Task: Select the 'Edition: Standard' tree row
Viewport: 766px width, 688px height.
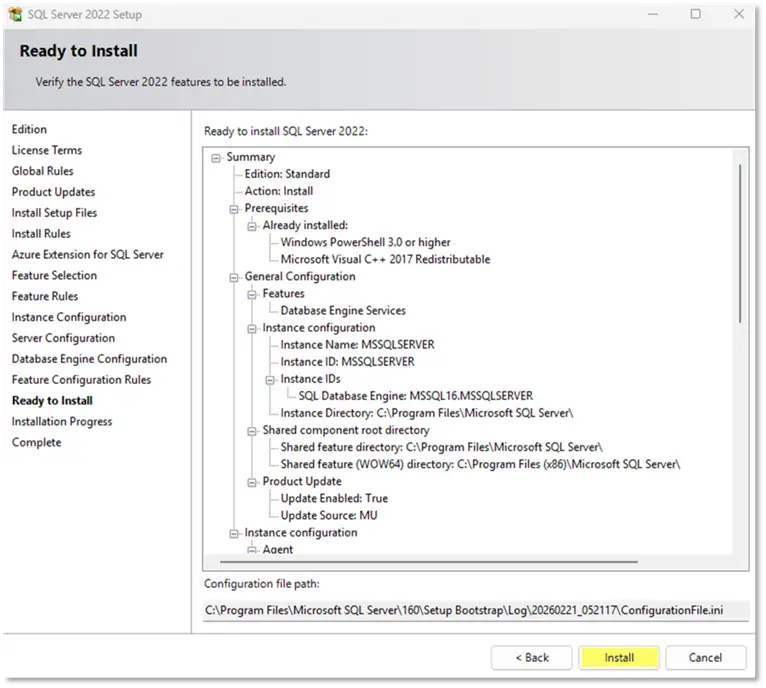Action: [x=287, y=174]
